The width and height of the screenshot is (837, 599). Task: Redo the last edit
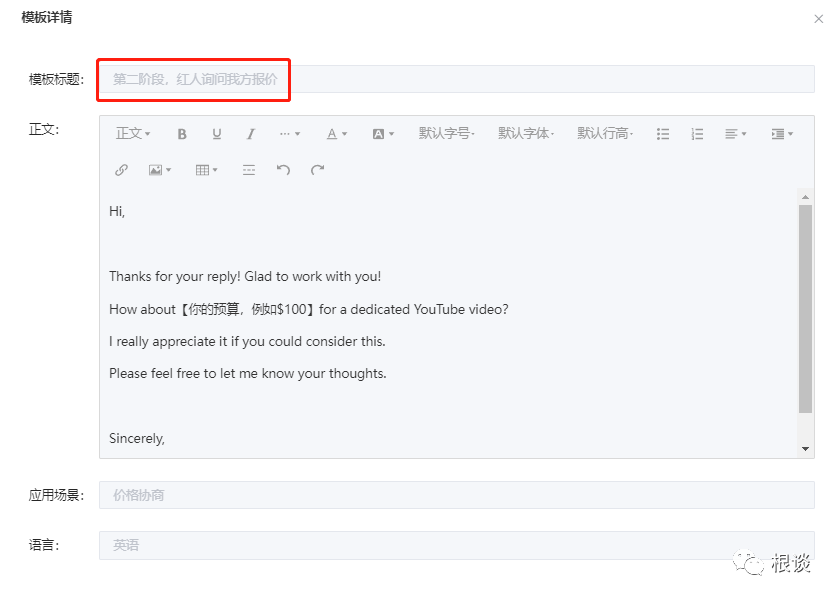[x=318, y=170]
